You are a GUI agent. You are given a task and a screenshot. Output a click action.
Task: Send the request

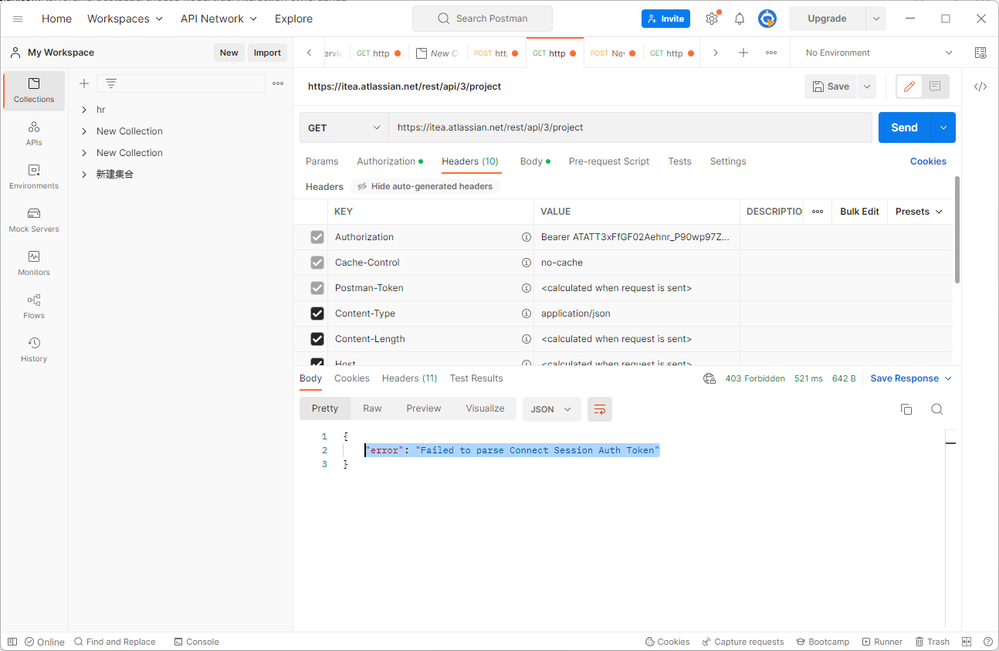pos(904,128)
